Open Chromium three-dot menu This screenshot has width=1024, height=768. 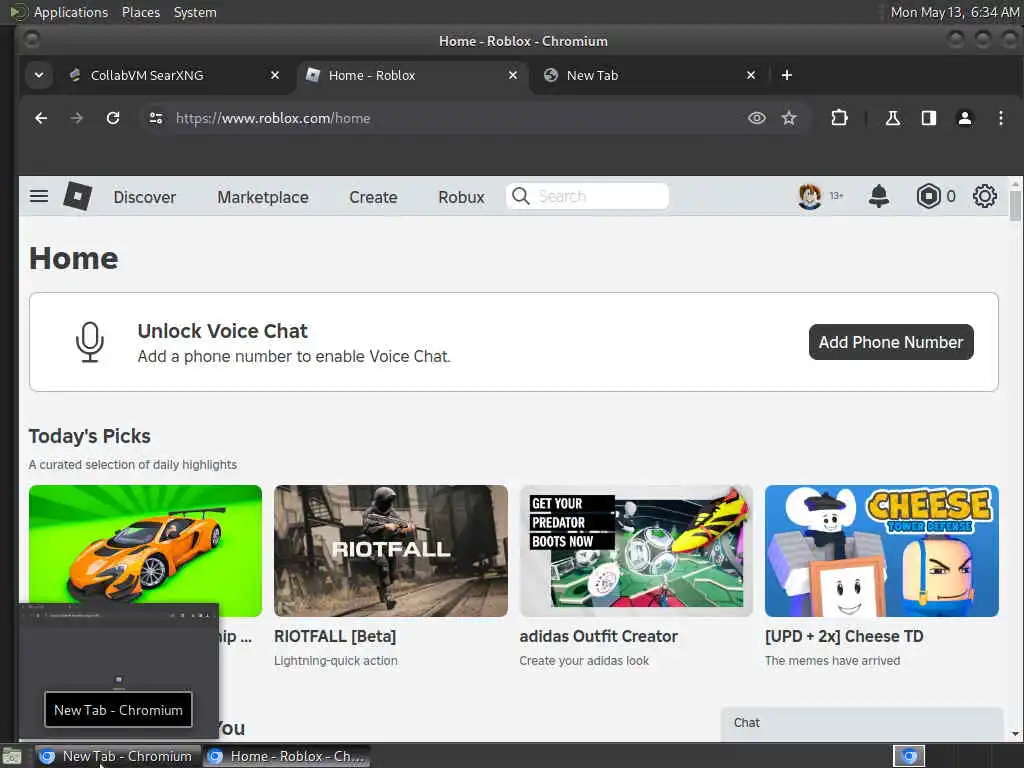click(1000, 118)
